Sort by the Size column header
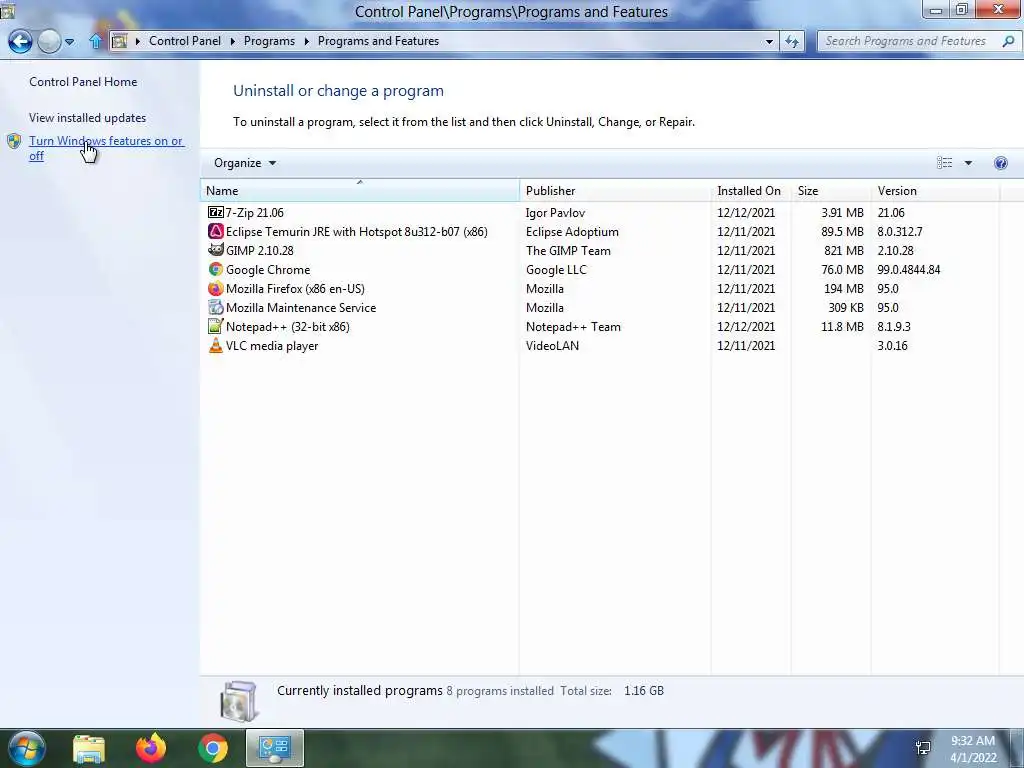The height and width of the screenshot is (768, 1024). pos(831,191)
